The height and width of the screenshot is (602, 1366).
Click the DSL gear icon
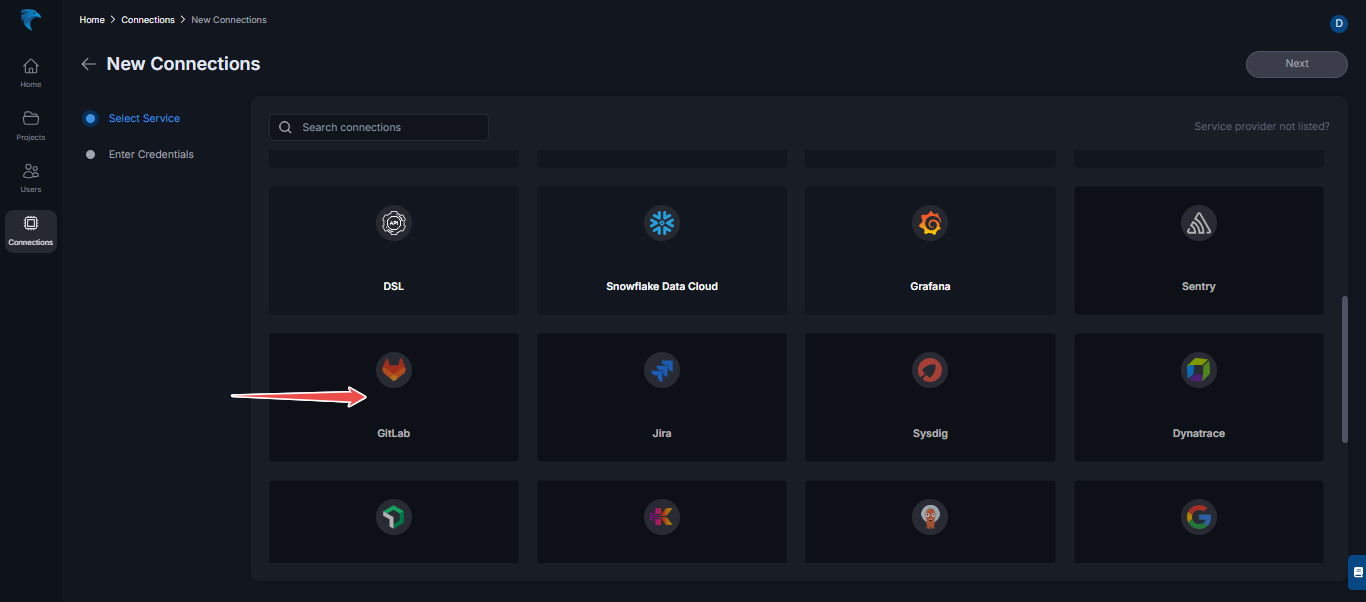click(x=393, y=223)
